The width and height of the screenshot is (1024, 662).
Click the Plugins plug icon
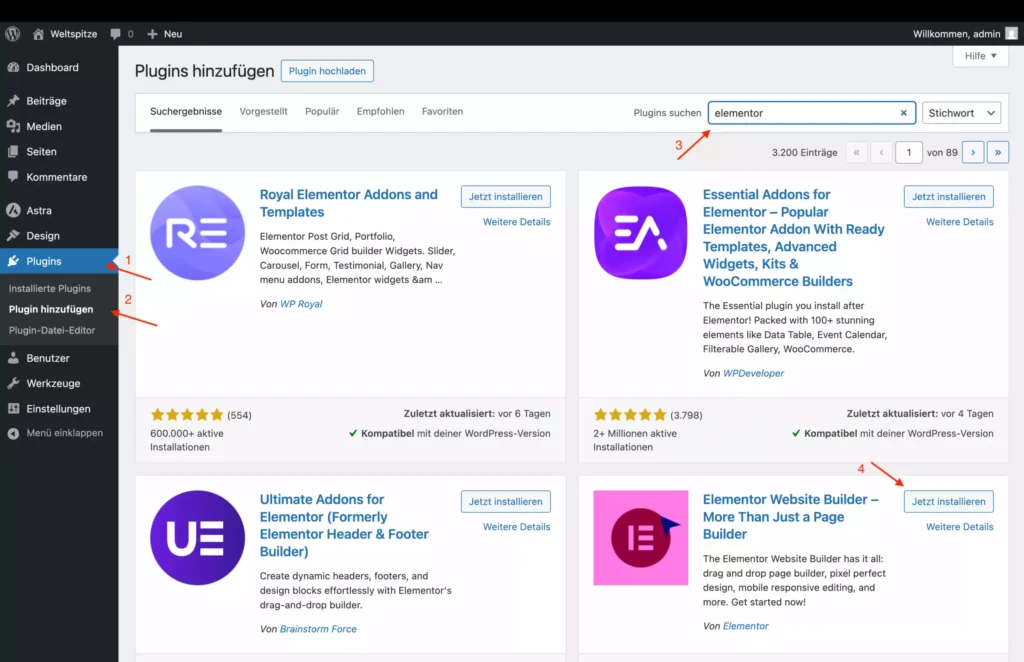[13, 261]
